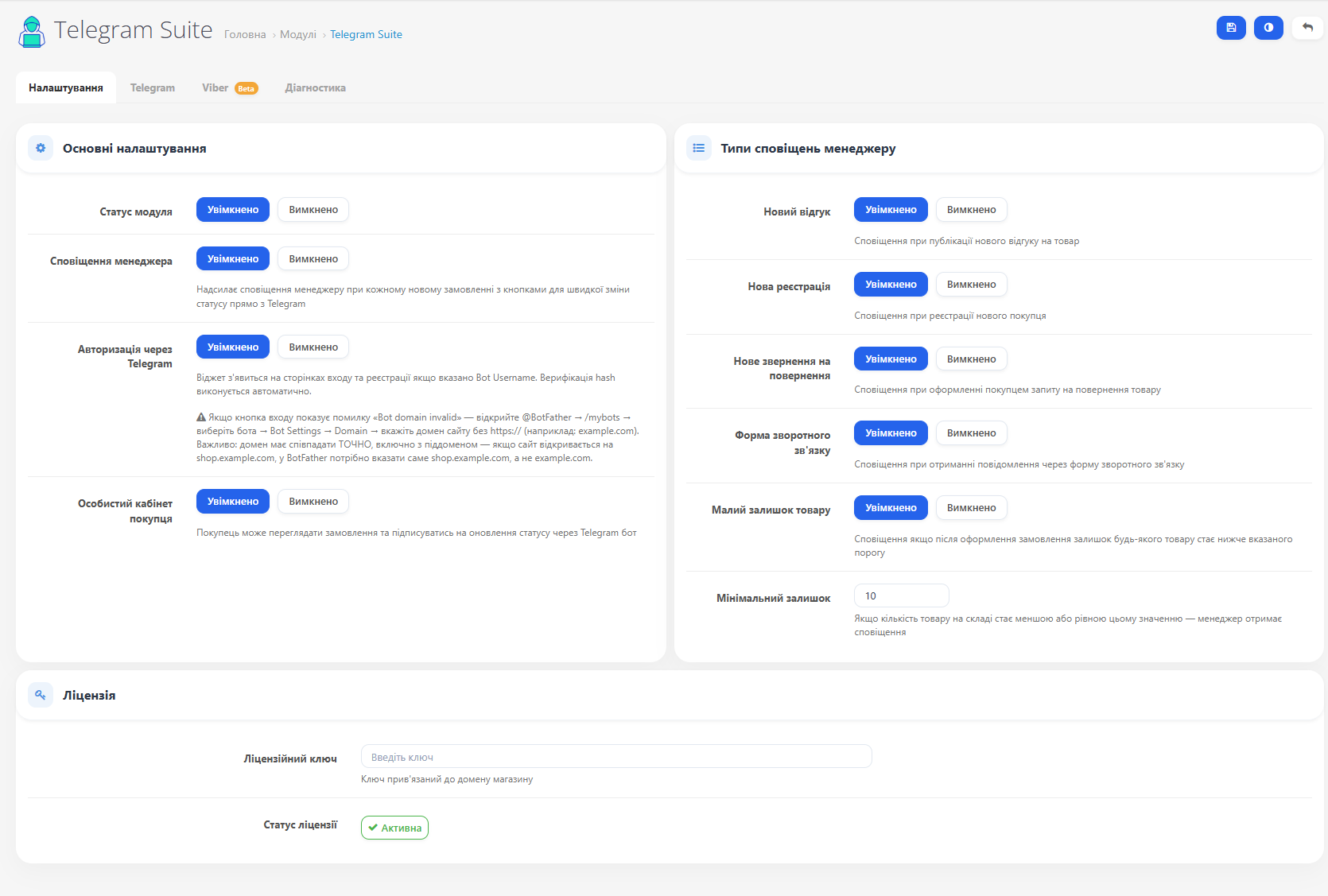Screen dimensions: 1328x896
Task: Disable Авторизація через Telegram
Action: point(313,347)
